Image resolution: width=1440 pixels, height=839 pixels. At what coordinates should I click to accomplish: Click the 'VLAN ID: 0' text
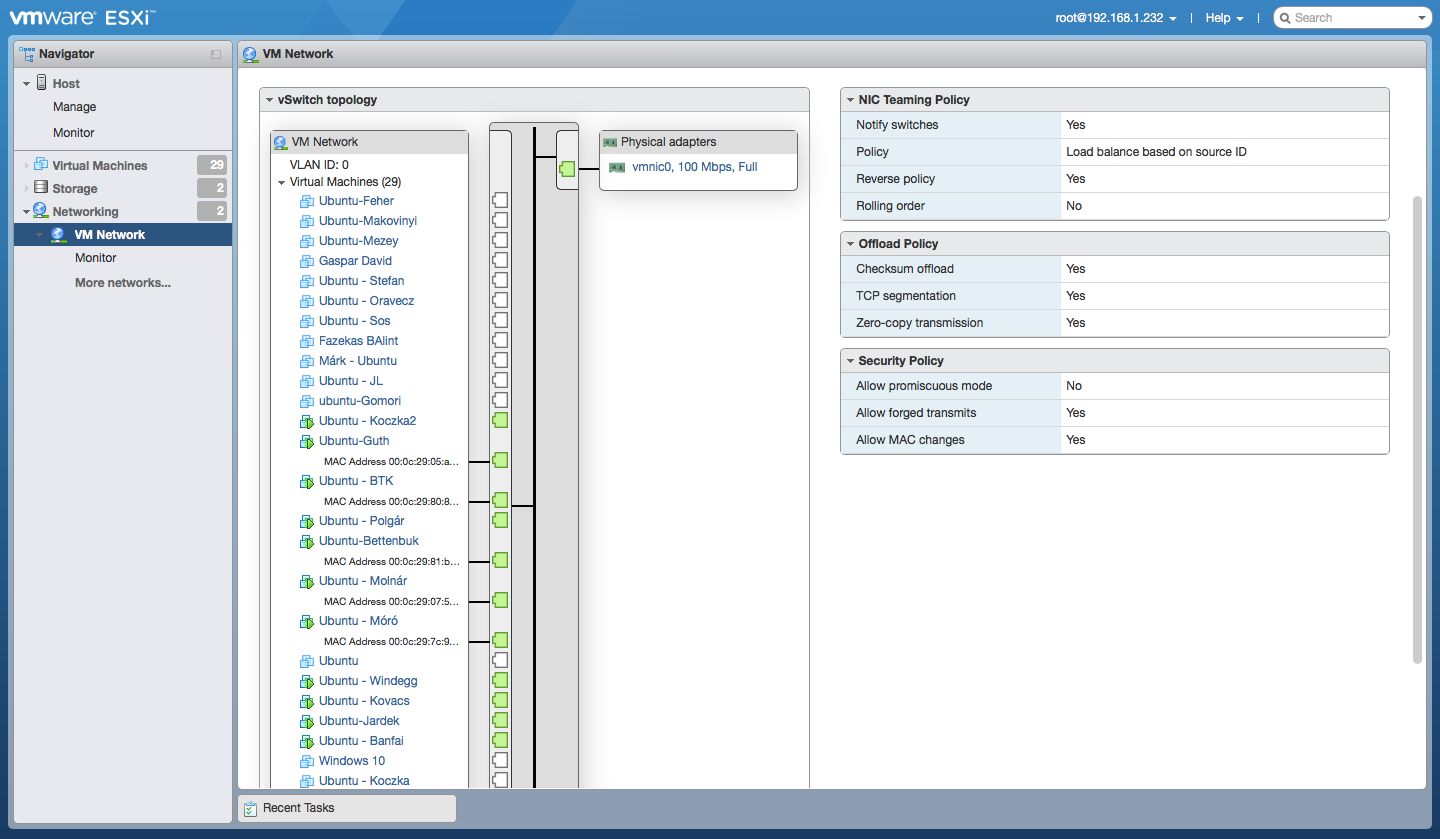pyautogui.click(x=319, y=165)
